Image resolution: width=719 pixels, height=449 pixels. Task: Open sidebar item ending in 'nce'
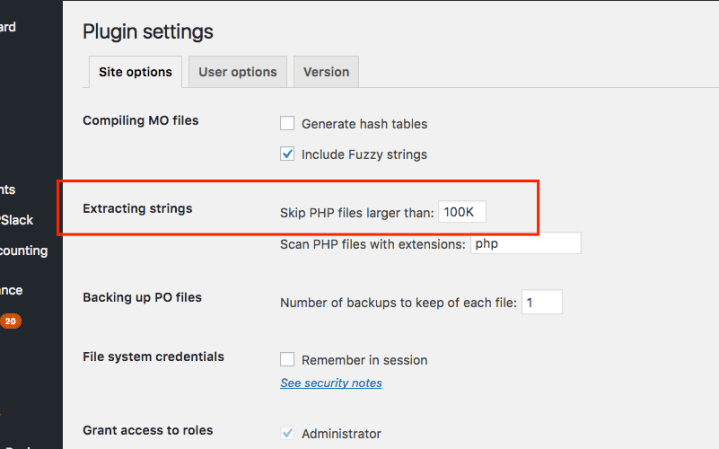pos(11,290)
